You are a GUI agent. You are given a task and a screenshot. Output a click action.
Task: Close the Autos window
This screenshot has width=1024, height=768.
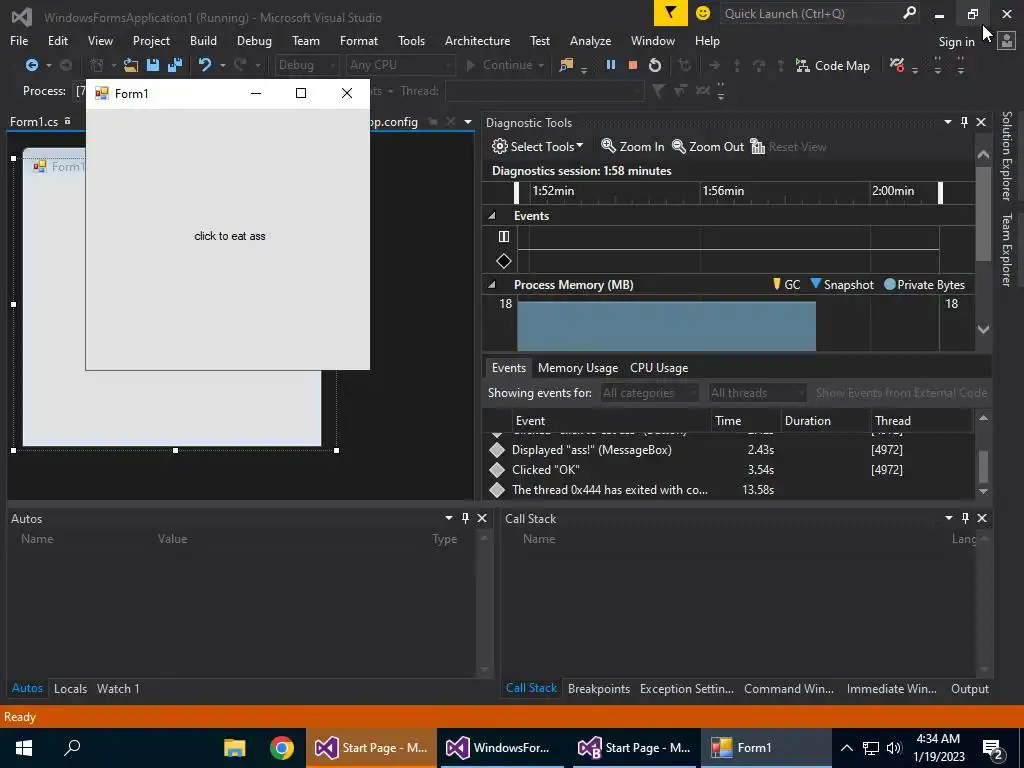click(482, 518)
